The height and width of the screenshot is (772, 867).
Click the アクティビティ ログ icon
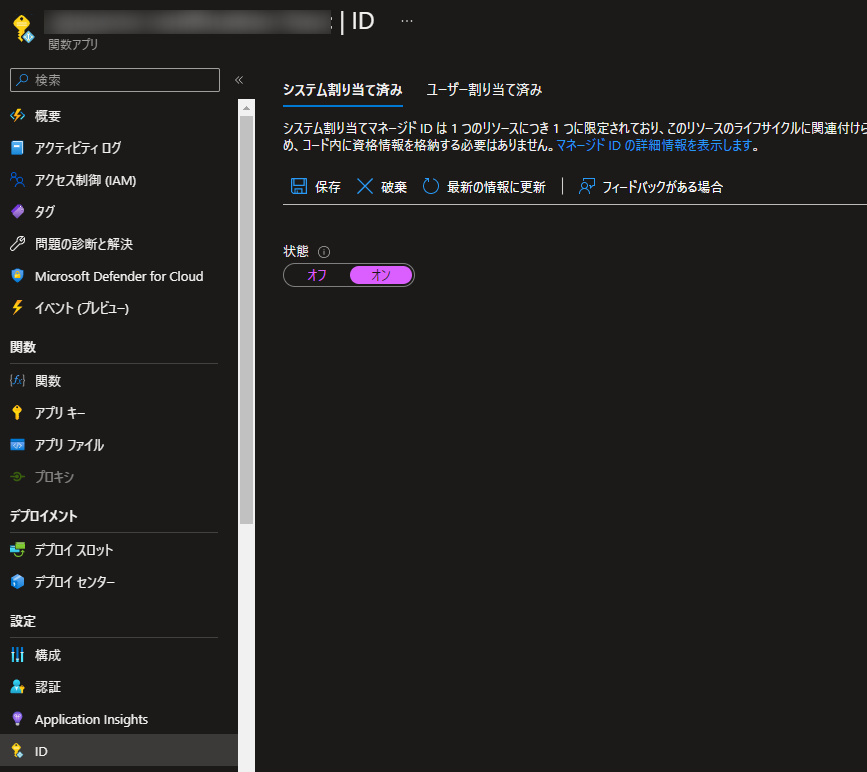point(18,148)
